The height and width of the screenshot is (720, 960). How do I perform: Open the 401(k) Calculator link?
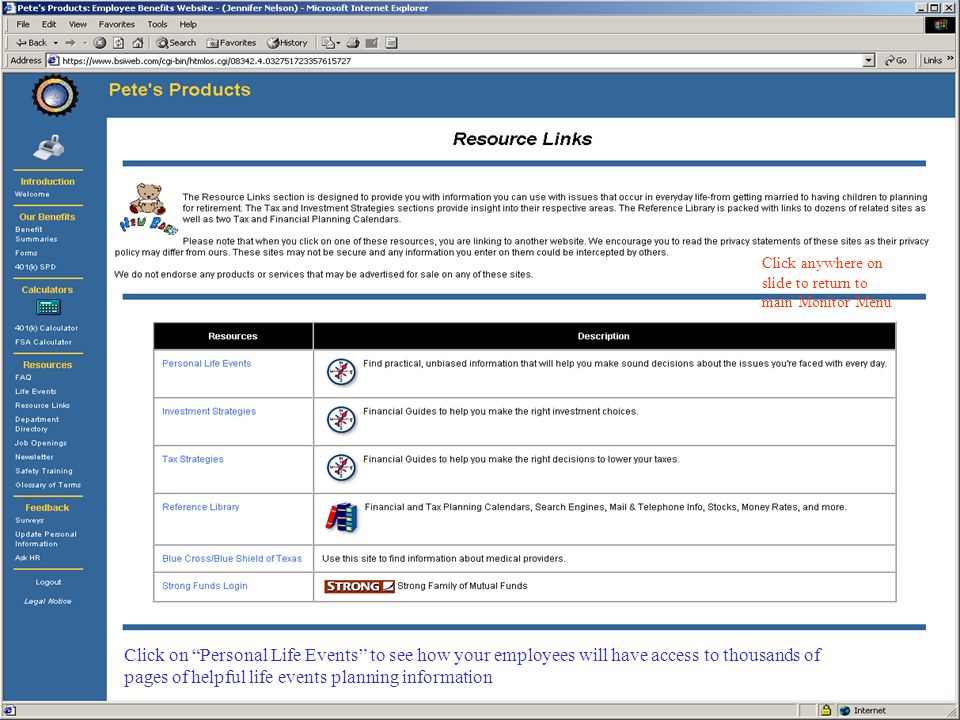[47, 328]
